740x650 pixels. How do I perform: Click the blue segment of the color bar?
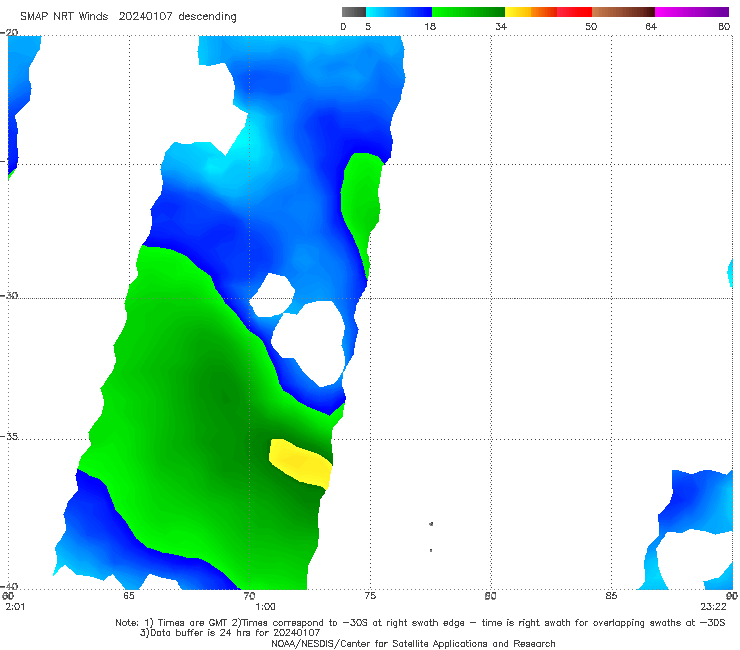[x=399, y=12]
